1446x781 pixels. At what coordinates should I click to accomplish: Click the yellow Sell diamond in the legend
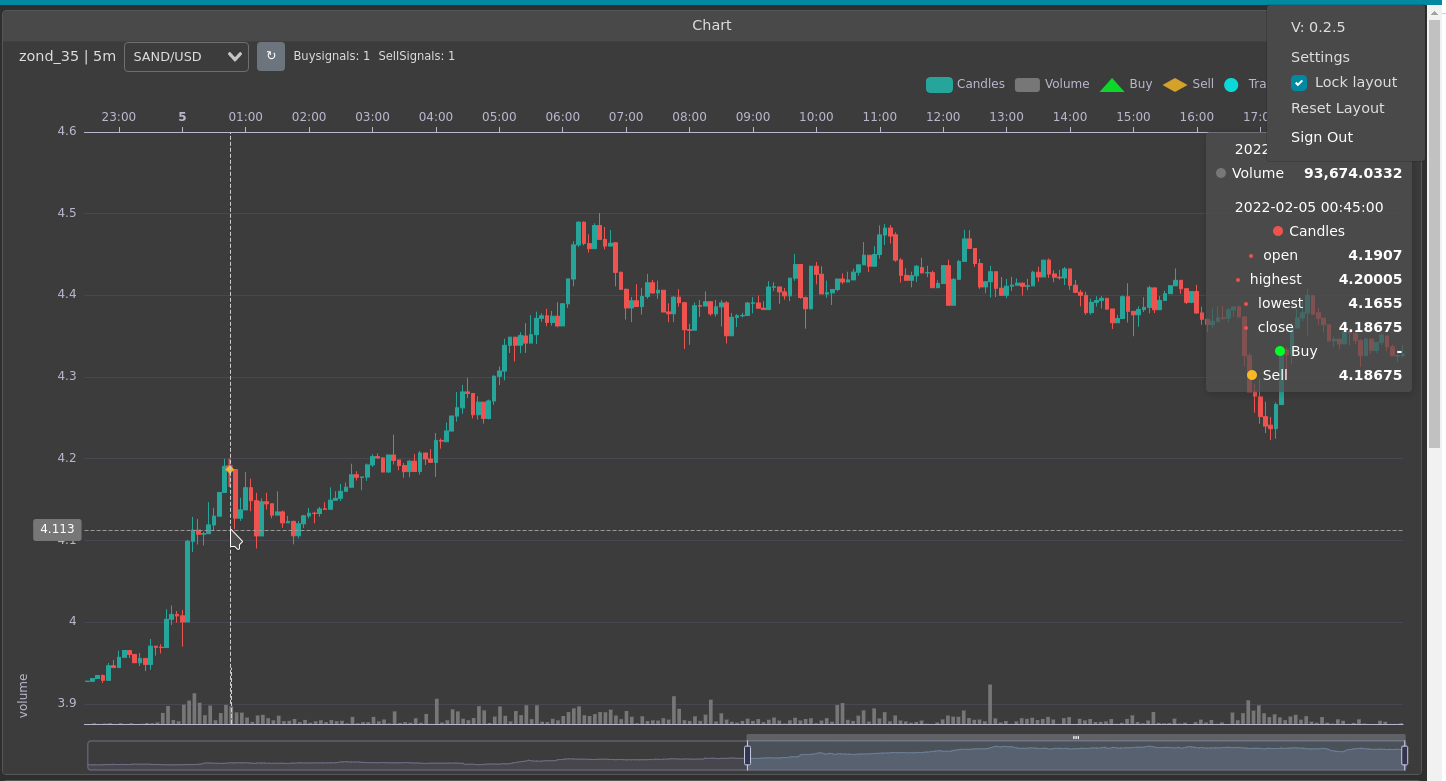[x=1173, y=84]
